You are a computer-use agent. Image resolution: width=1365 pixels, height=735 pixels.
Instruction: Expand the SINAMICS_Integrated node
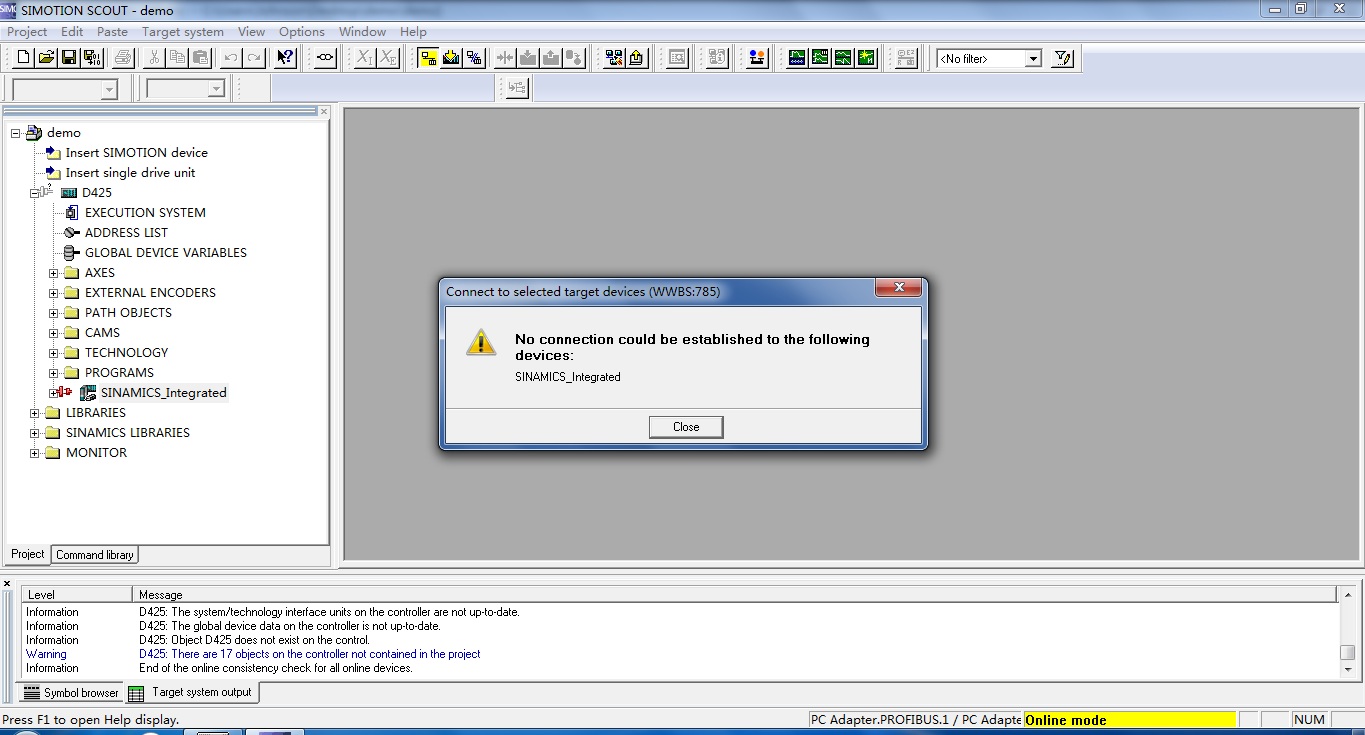54,393
